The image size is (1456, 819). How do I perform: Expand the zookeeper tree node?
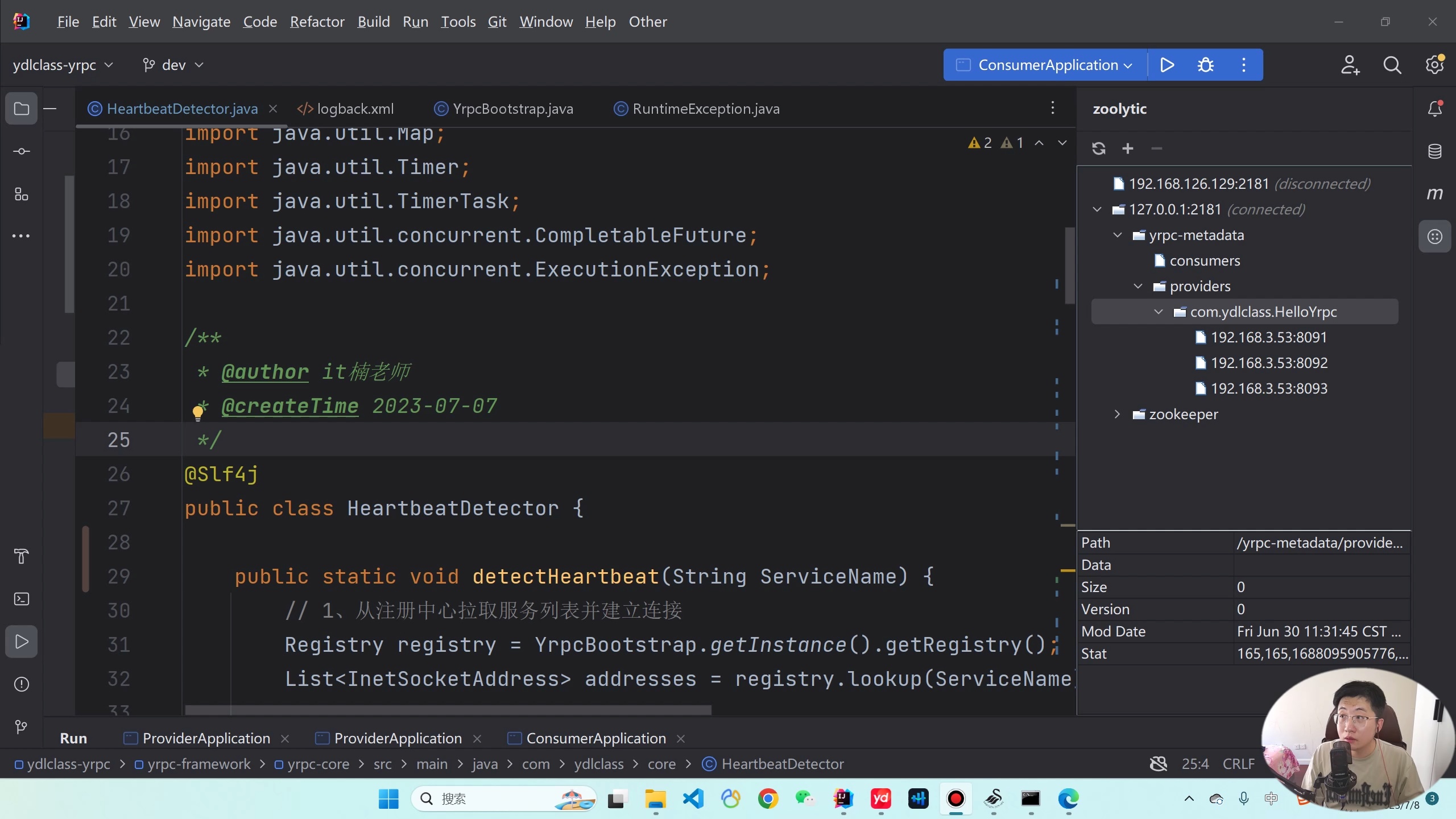pos(1117,414)
